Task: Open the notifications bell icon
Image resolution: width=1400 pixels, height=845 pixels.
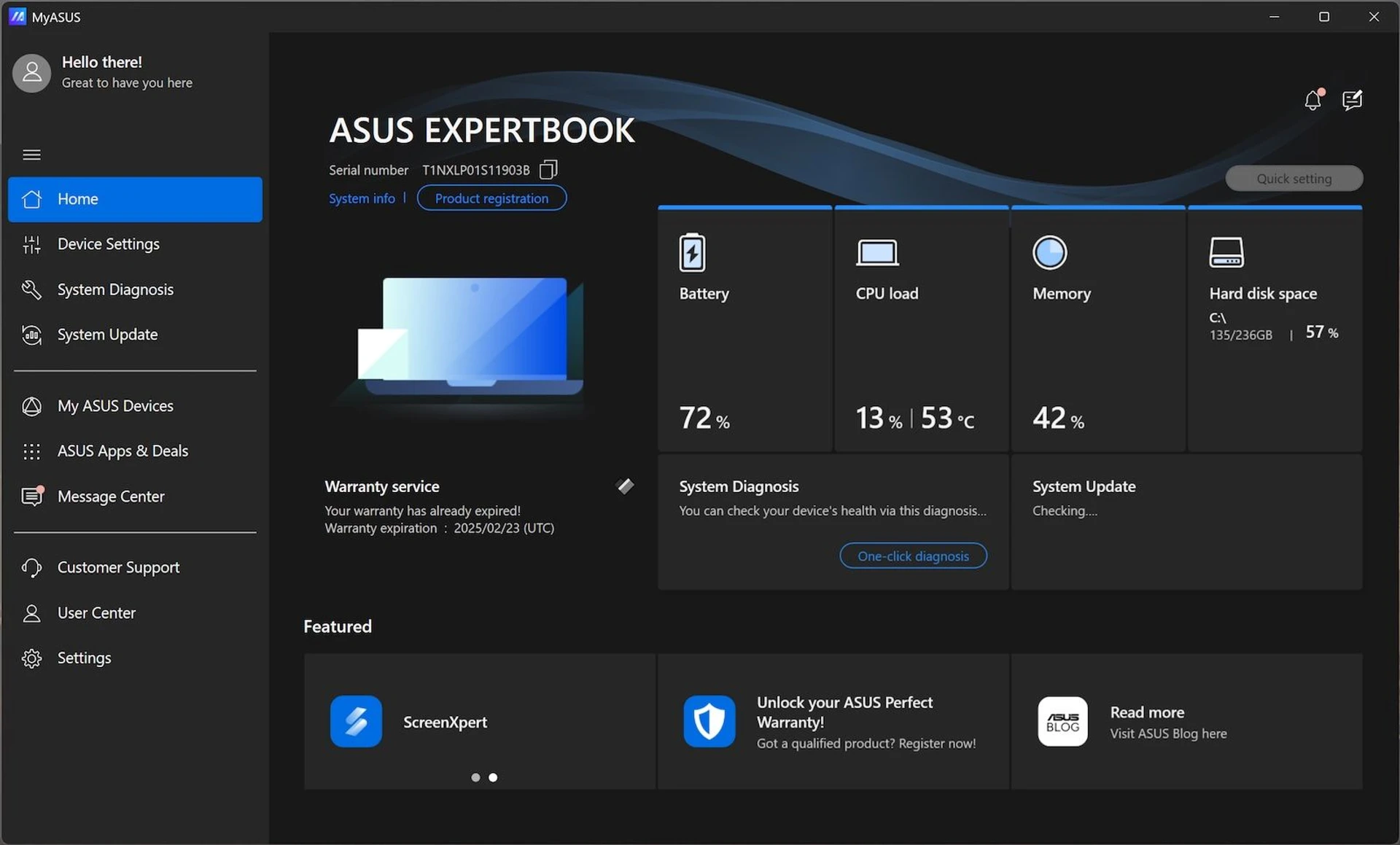Action: click(1313, 100)
